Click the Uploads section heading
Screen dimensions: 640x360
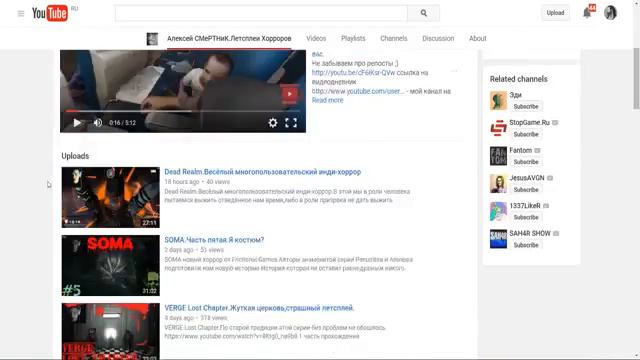(75, 156)
